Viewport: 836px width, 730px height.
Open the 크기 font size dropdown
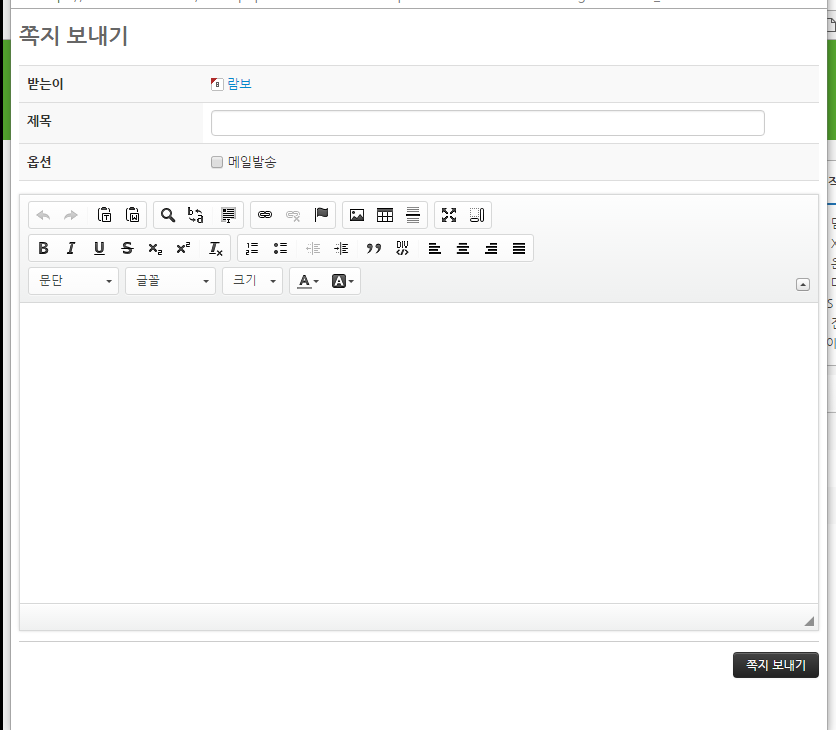click(252, 281)
